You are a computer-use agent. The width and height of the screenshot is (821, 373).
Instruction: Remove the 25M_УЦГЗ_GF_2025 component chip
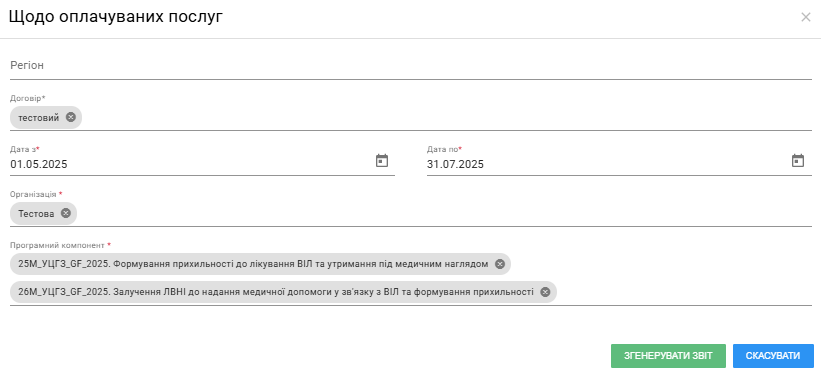click(500, 264)
